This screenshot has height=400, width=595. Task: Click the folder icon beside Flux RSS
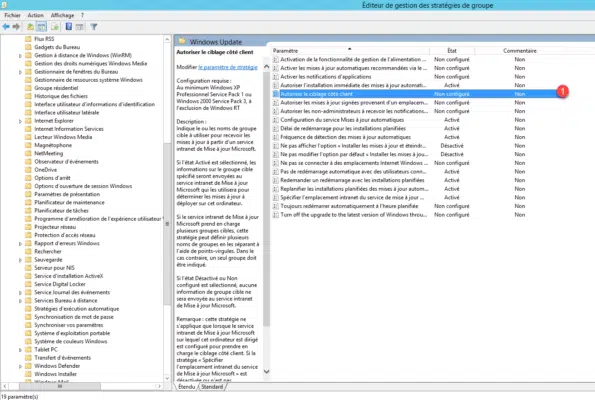tap(28, 39)
